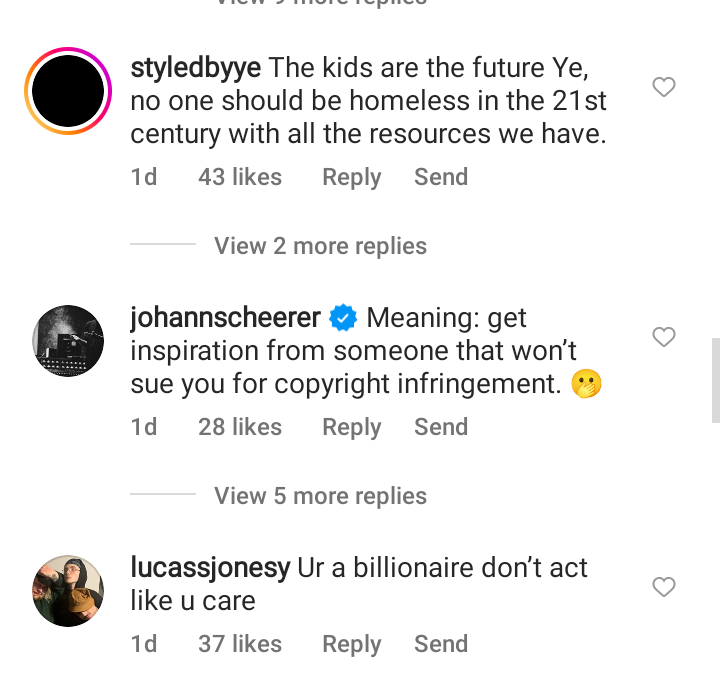Open the styledbyye username link
Screen dimensions: 720x689
coord(196,68)
